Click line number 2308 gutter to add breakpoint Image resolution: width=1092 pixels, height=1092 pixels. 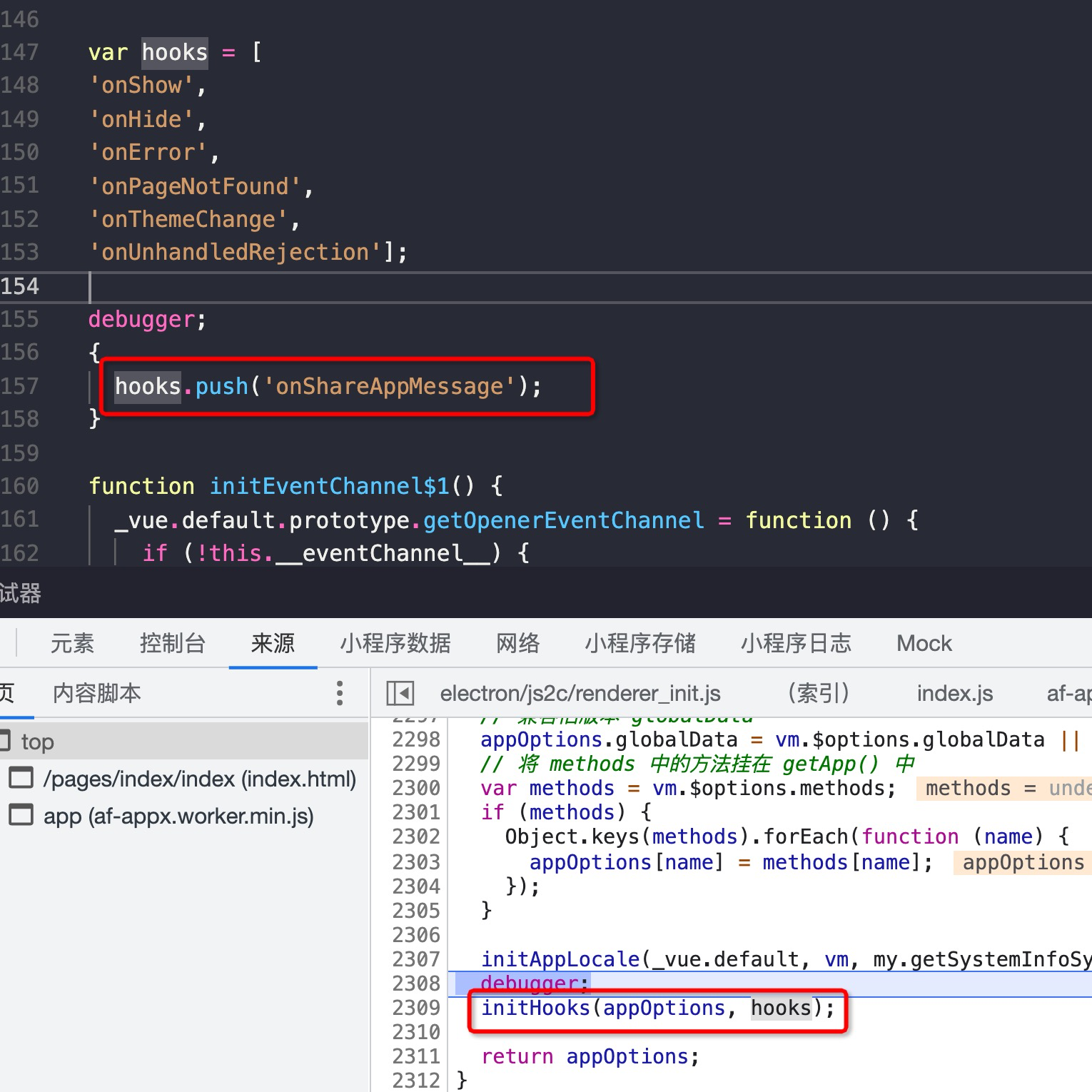pos(416,984)
